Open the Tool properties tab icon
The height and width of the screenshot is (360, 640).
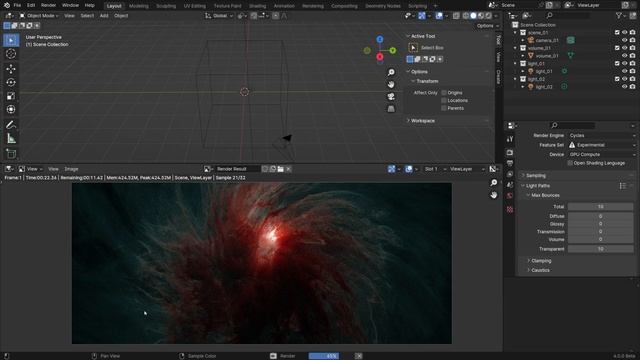pos(510,139)
